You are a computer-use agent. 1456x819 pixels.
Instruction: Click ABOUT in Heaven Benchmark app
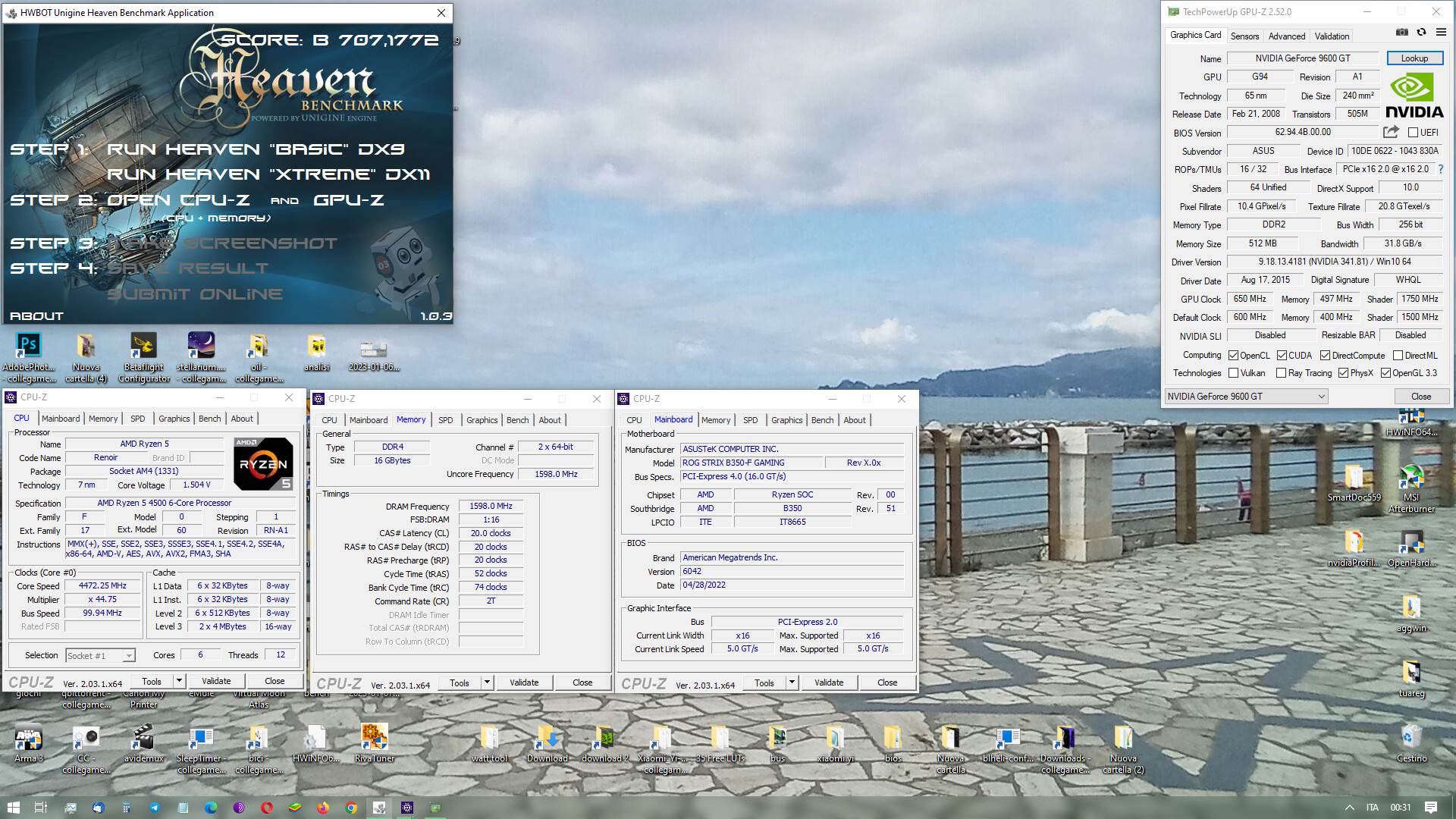36,316
